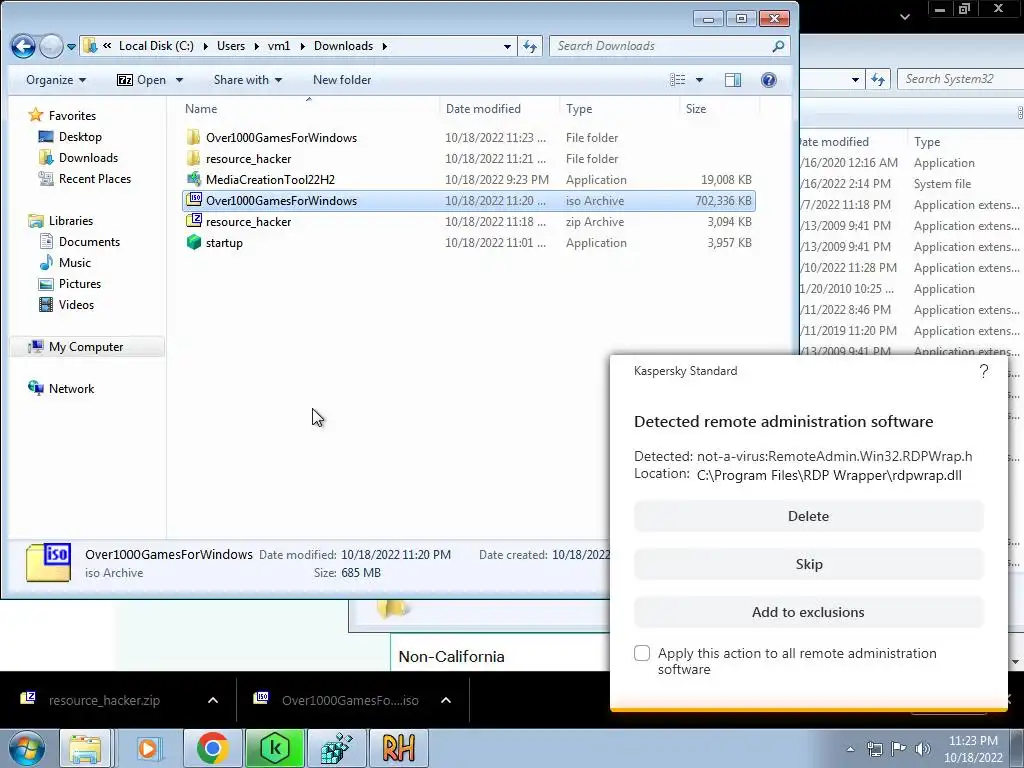Click the Search System32 field

960,79
